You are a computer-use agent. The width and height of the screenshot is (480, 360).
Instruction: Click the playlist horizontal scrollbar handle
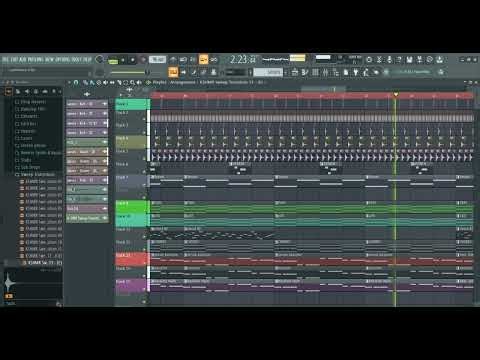323,89
